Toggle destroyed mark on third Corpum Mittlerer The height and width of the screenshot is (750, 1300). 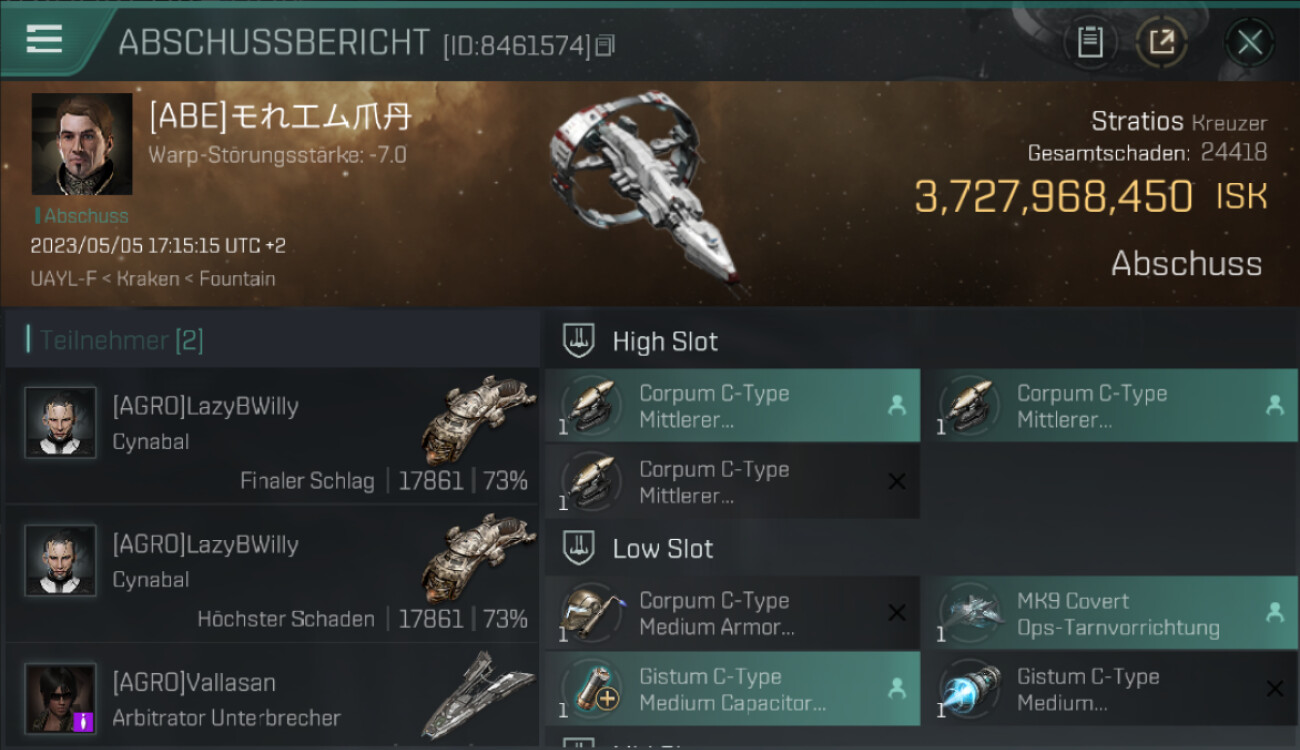coord(897,482)
